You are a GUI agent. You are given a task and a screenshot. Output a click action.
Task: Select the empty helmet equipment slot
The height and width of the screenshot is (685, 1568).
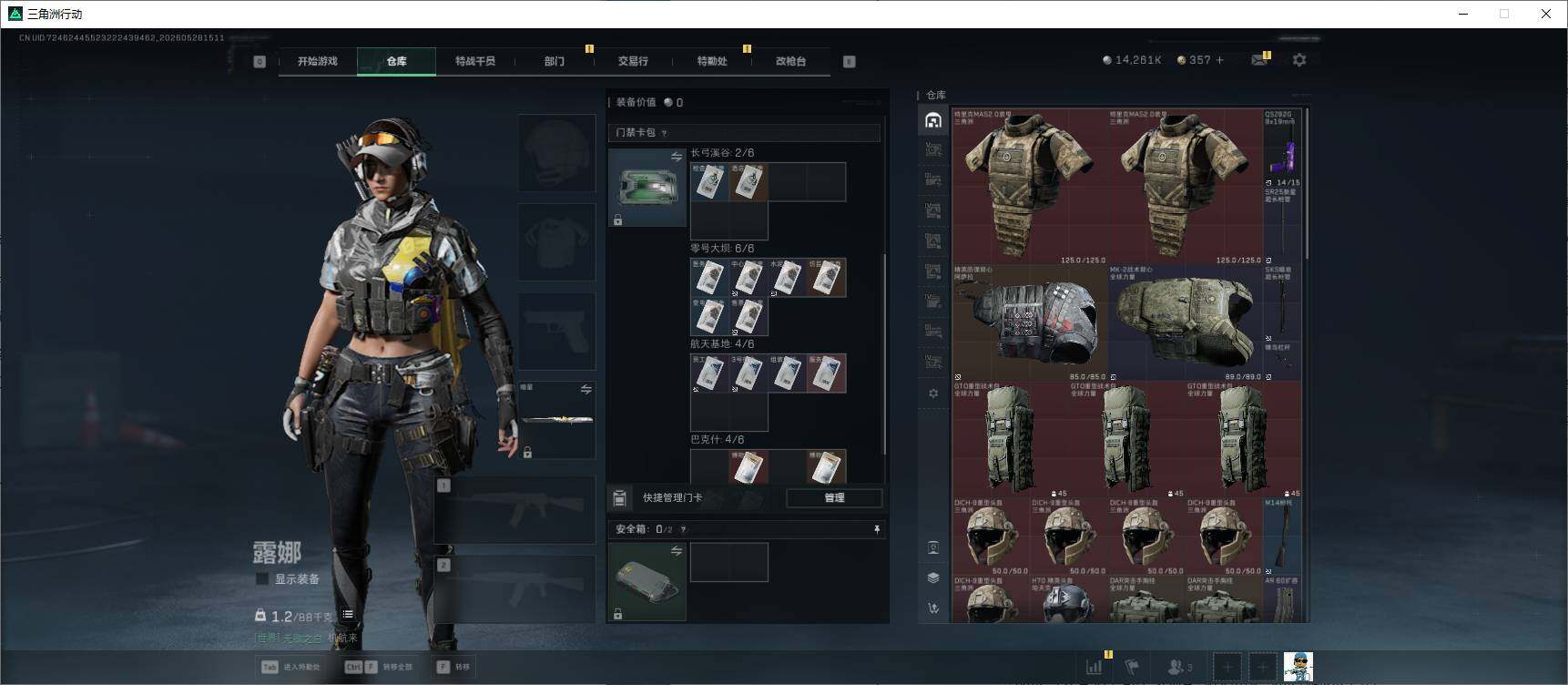point(556,152)
